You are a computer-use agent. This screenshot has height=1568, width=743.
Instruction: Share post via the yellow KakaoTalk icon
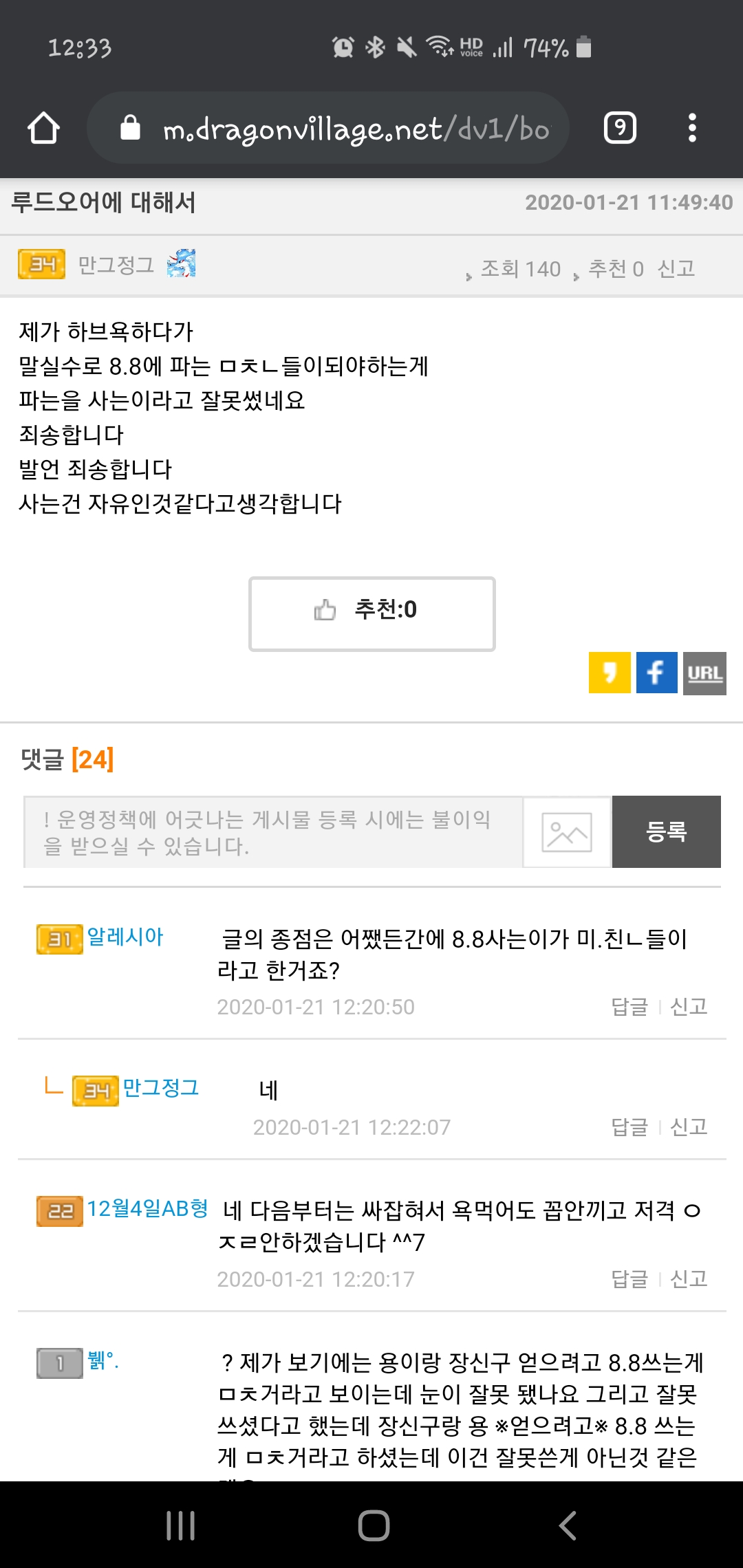(610, 673)
